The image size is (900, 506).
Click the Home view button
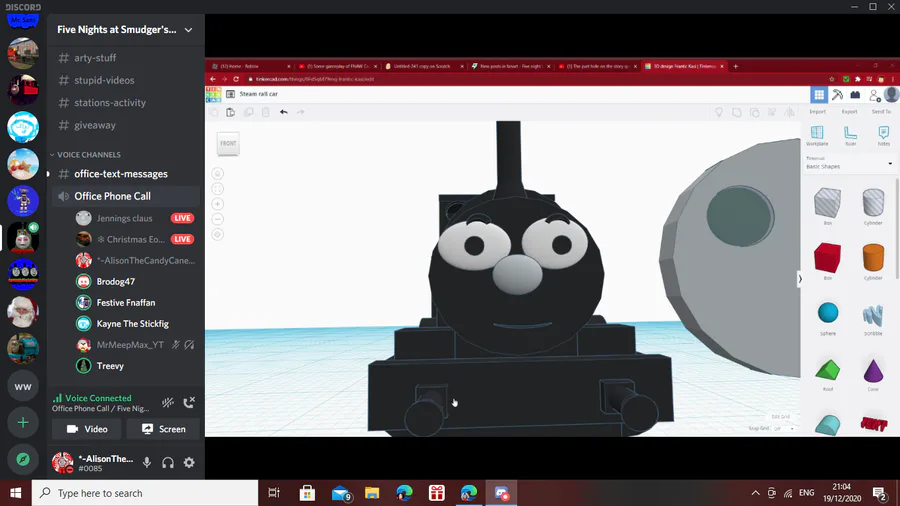point(218,173)
